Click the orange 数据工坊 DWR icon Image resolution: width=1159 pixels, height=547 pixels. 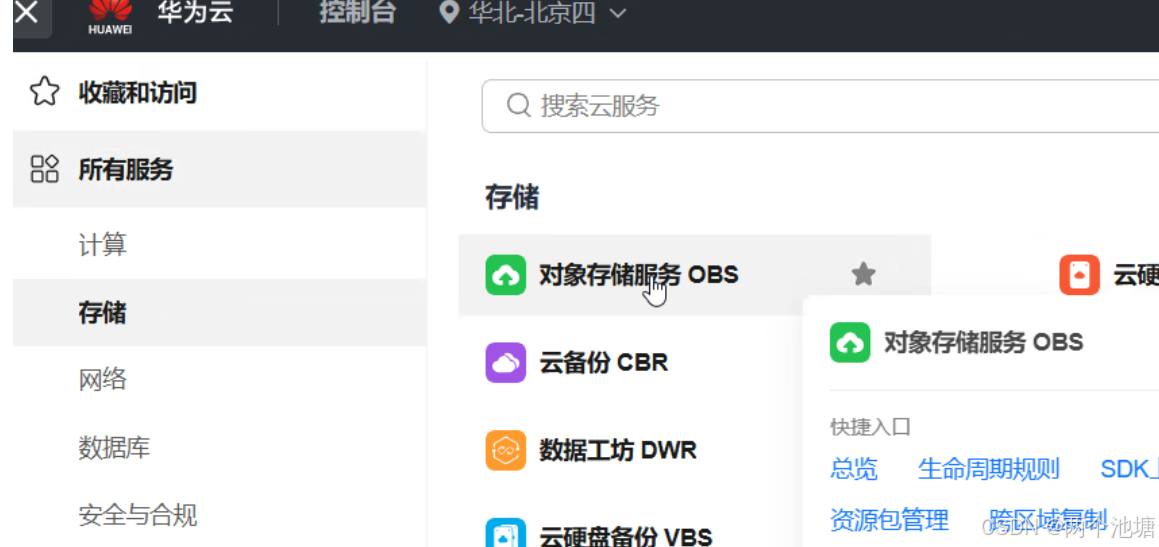tap(506, 450)
